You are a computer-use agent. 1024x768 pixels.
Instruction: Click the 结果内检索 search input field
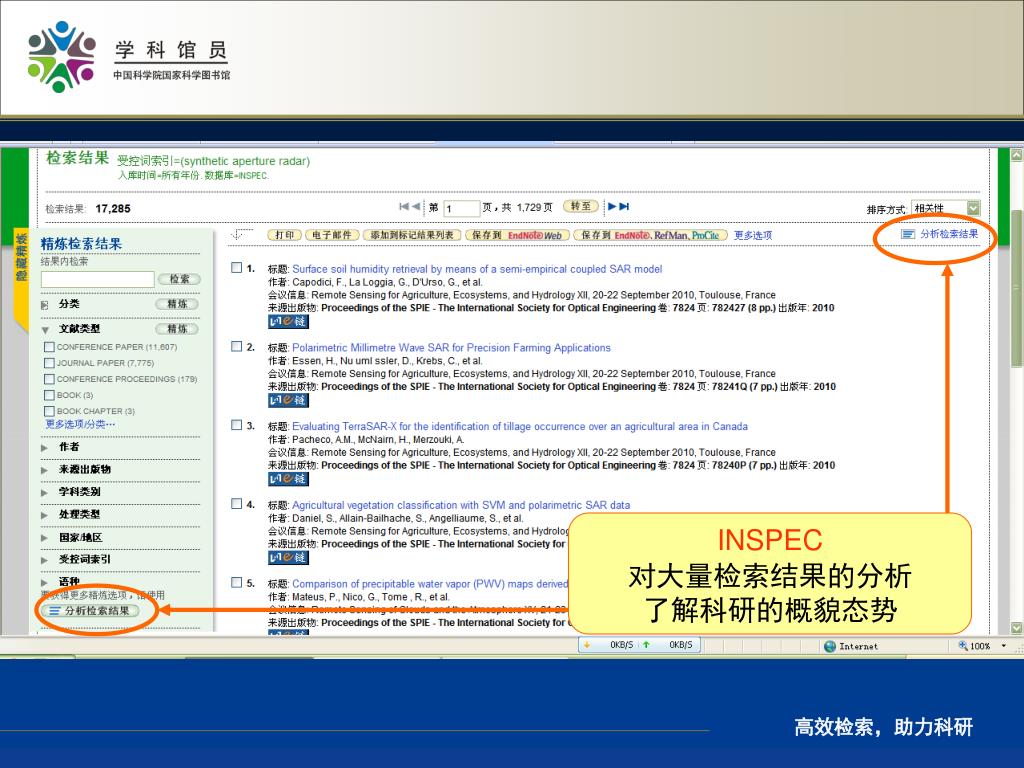point(97,280)
